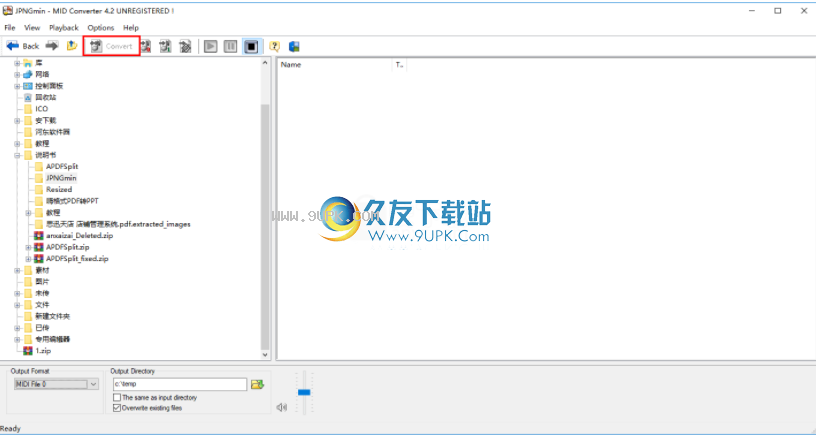816x438 pixels.
Task: Click the Convert toolbar button
Action: pos(111,46)
